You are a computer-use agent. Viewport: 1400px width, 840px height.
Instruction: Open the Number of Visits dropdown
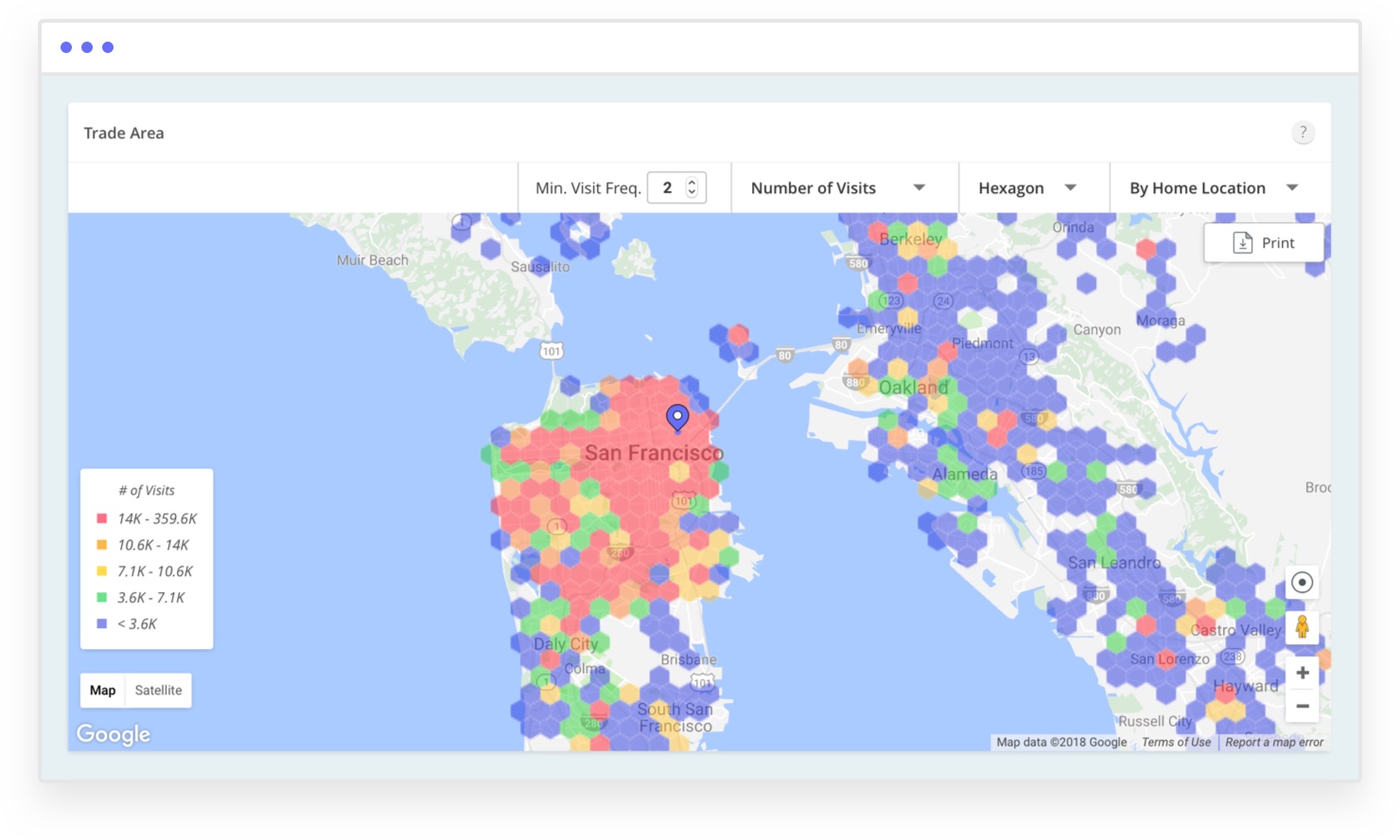pos(838,188)
